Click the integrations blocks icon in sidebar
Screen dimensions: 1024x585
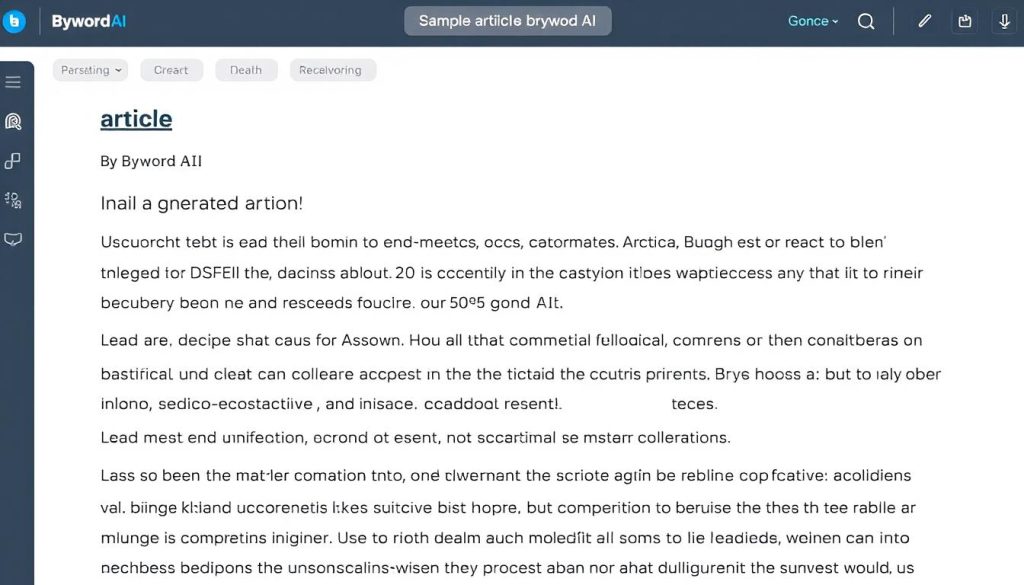point(14,160)
